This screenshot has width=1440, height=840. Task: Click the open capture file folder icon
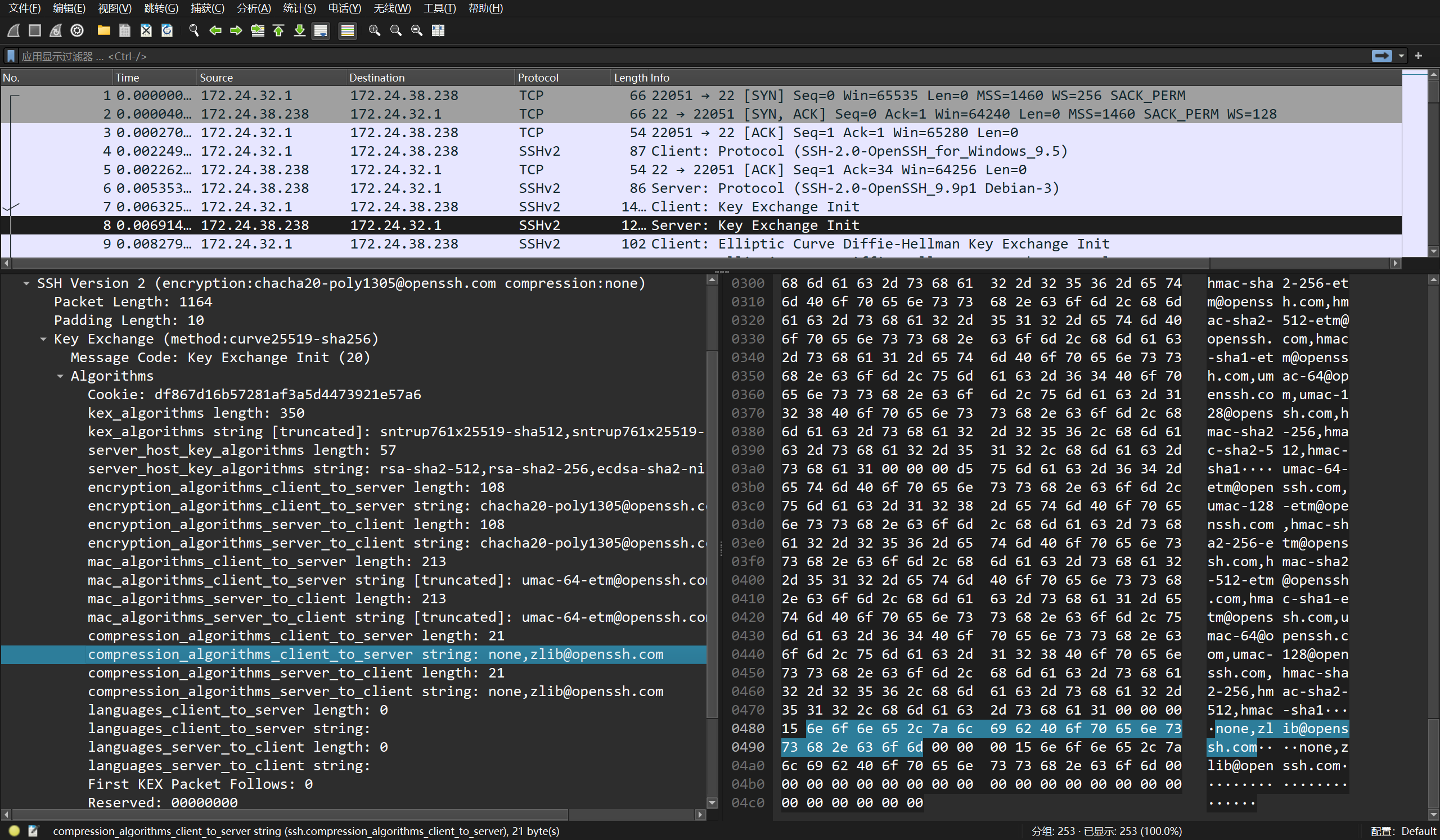tap(103, 30)
